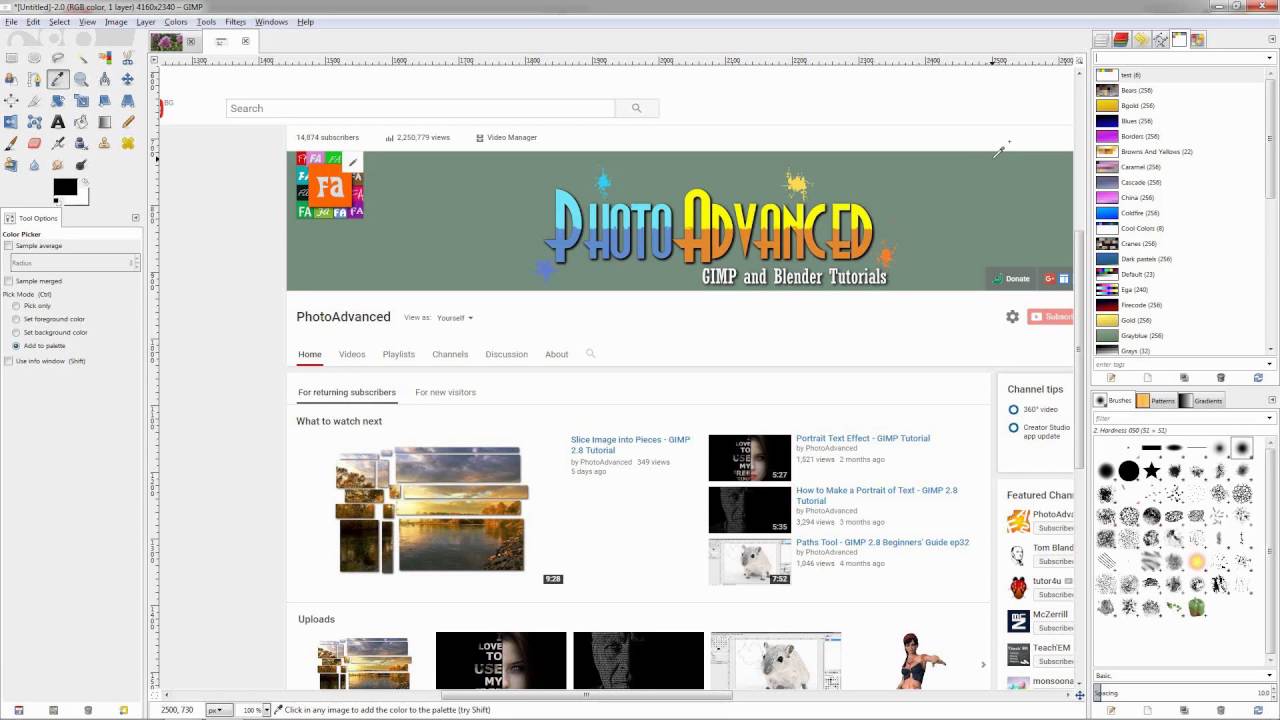Open the palette 'enter tags' dropdown arrow
The height and width of the screenshot is (720, 1280).
(1270, 364)
